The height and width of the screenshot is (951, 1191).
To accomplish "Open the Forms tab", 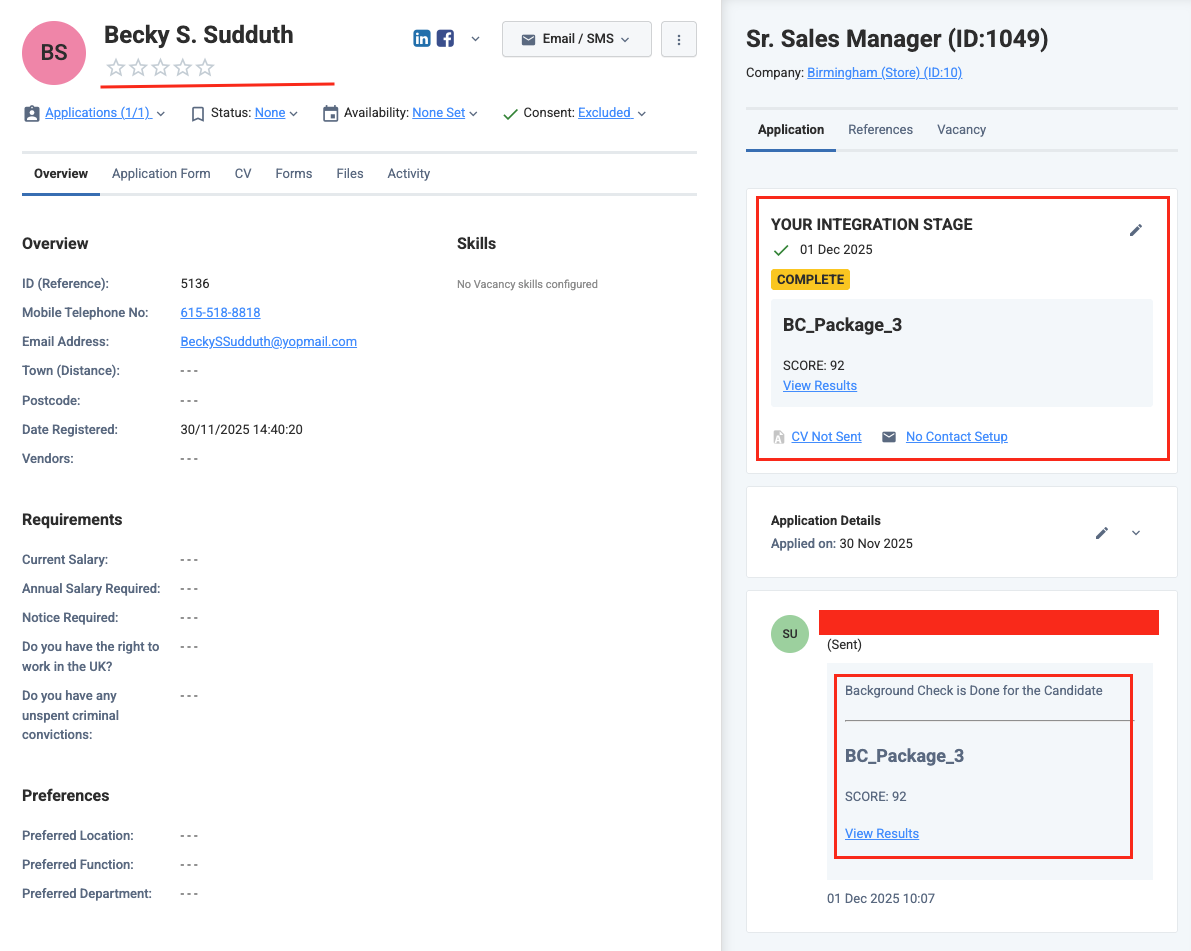I will click(294, 174).
